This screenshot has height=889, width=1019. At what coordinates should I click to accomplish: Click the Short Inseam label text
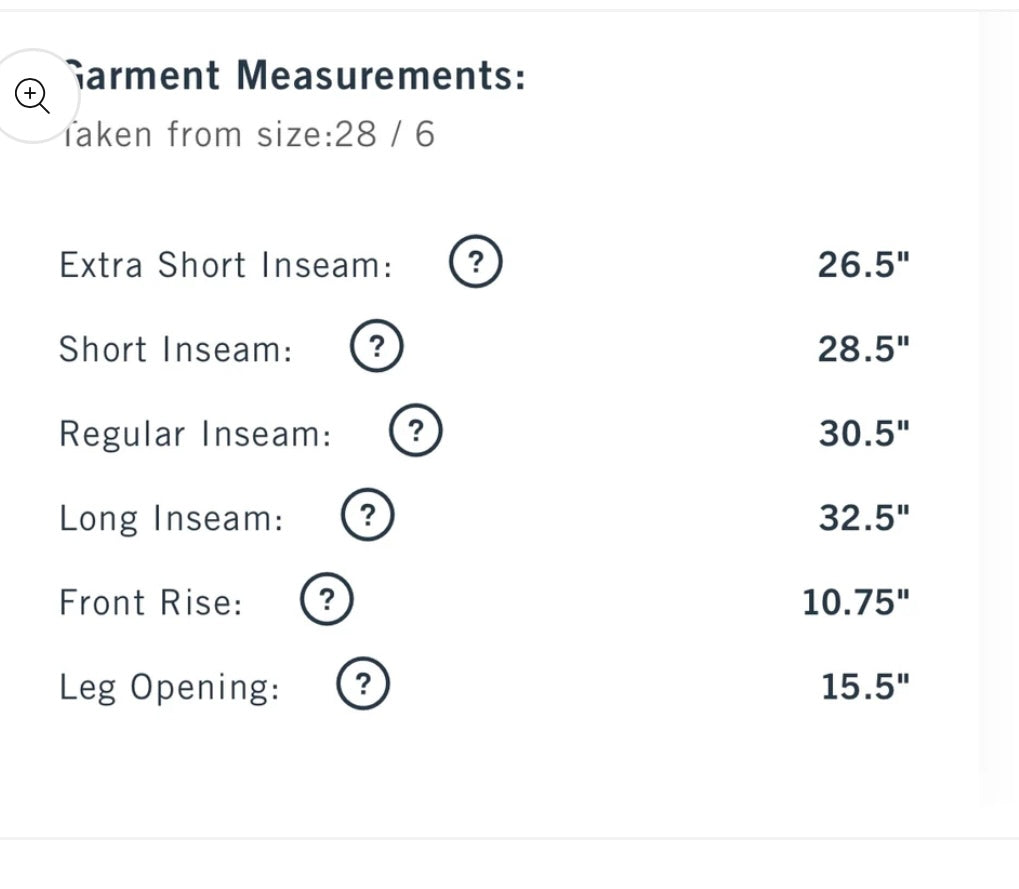pos(175,349)
